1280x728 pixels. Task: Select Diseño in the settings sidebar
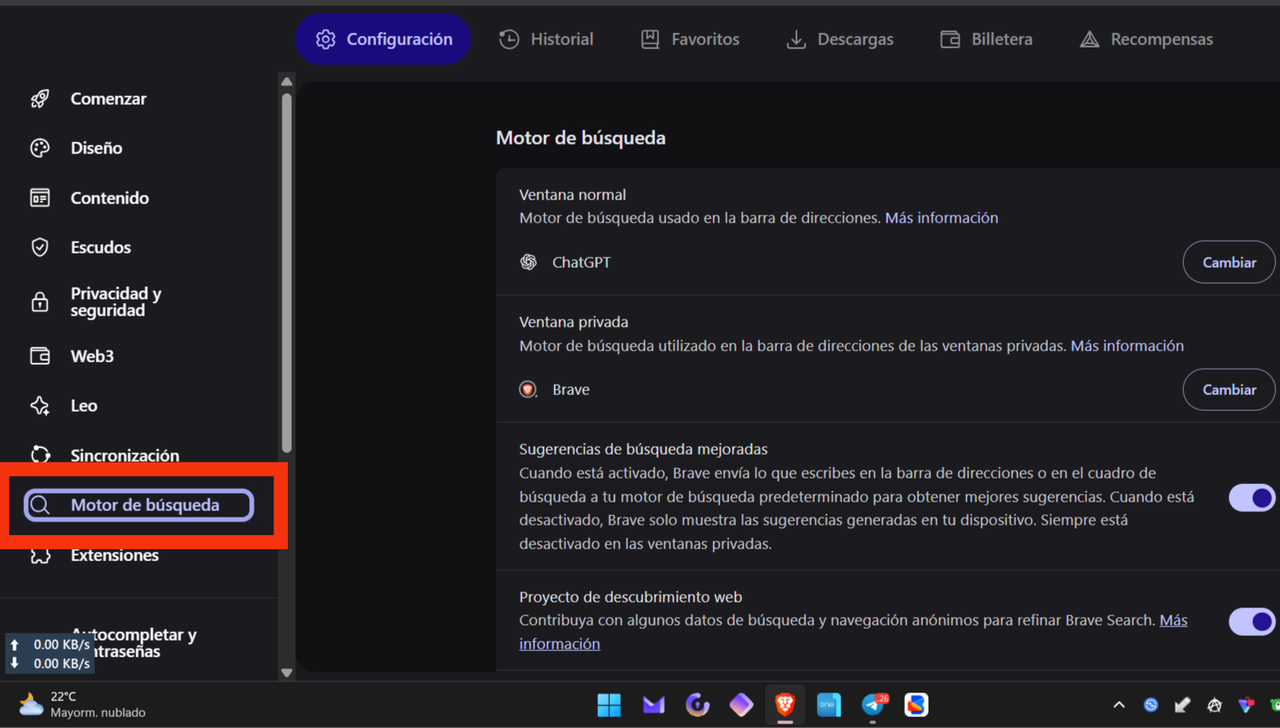[x=96, y=148]
